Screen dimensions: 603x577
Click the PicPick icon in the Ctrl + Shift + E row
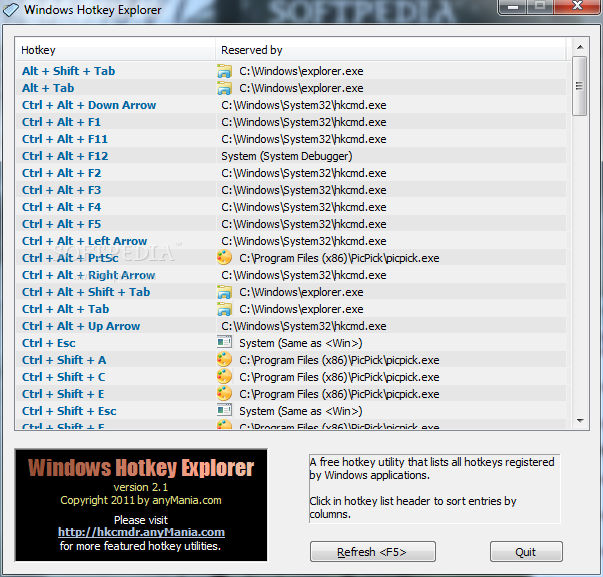pos(224,394)
